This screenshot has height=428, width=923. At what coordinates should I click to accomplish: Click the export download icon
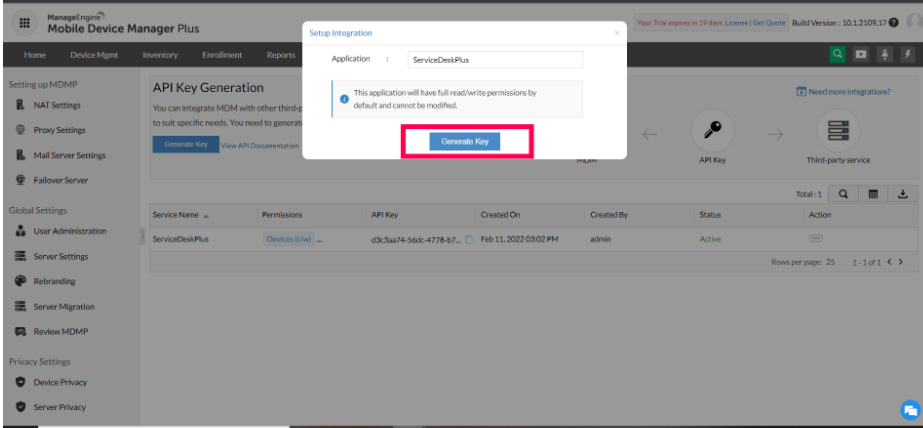[903, 194]
